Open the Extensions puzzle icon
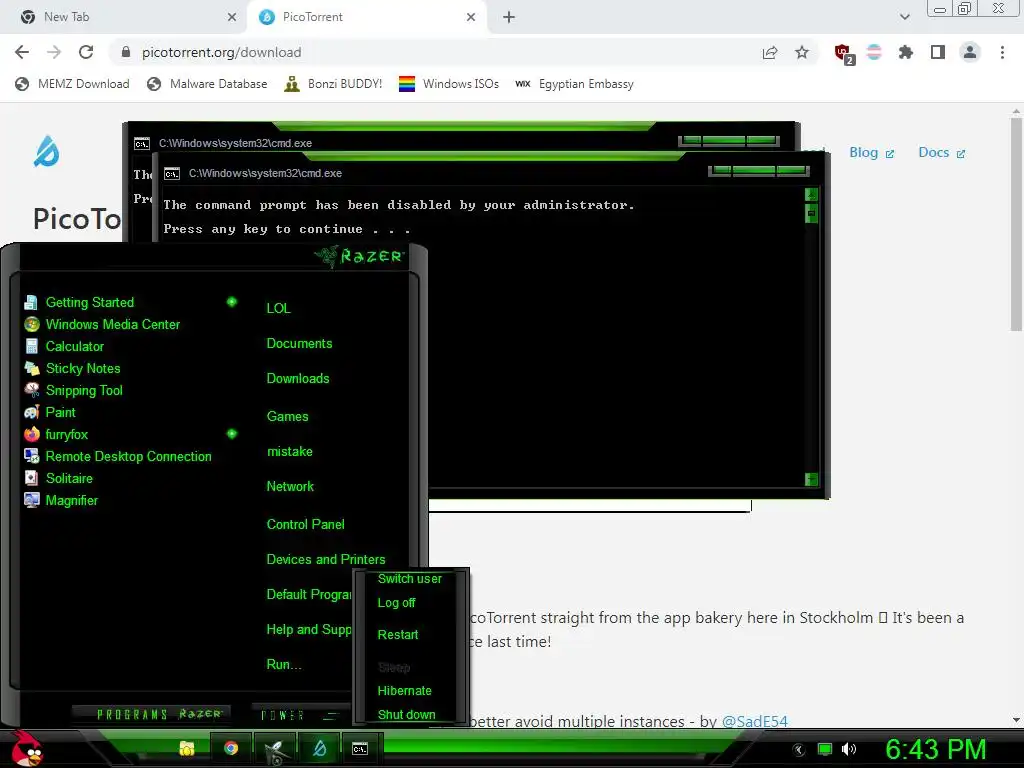The height and width of the screenshot is (768, 1024). coord(906,52)
